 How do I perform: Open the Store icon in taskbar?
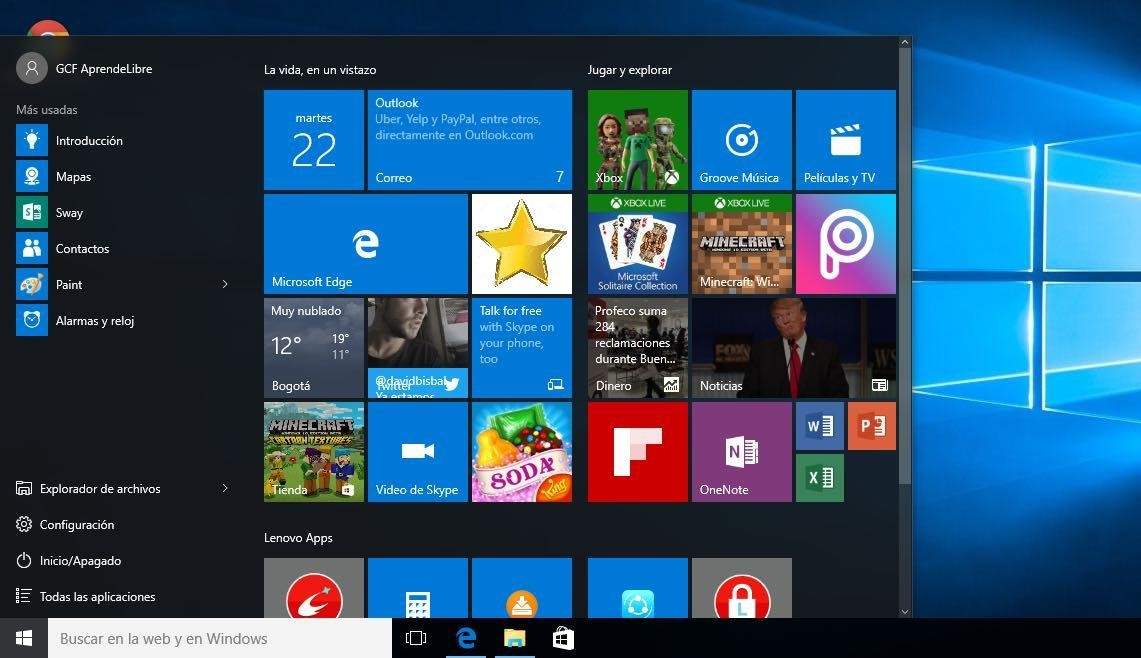pos(563,638)
